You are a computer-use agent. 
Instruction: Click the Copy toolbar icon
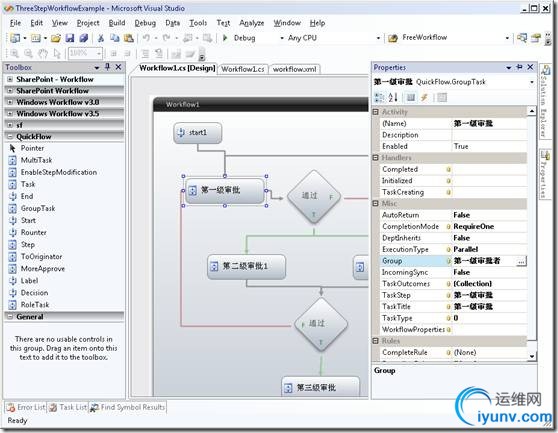coord(115,38)
